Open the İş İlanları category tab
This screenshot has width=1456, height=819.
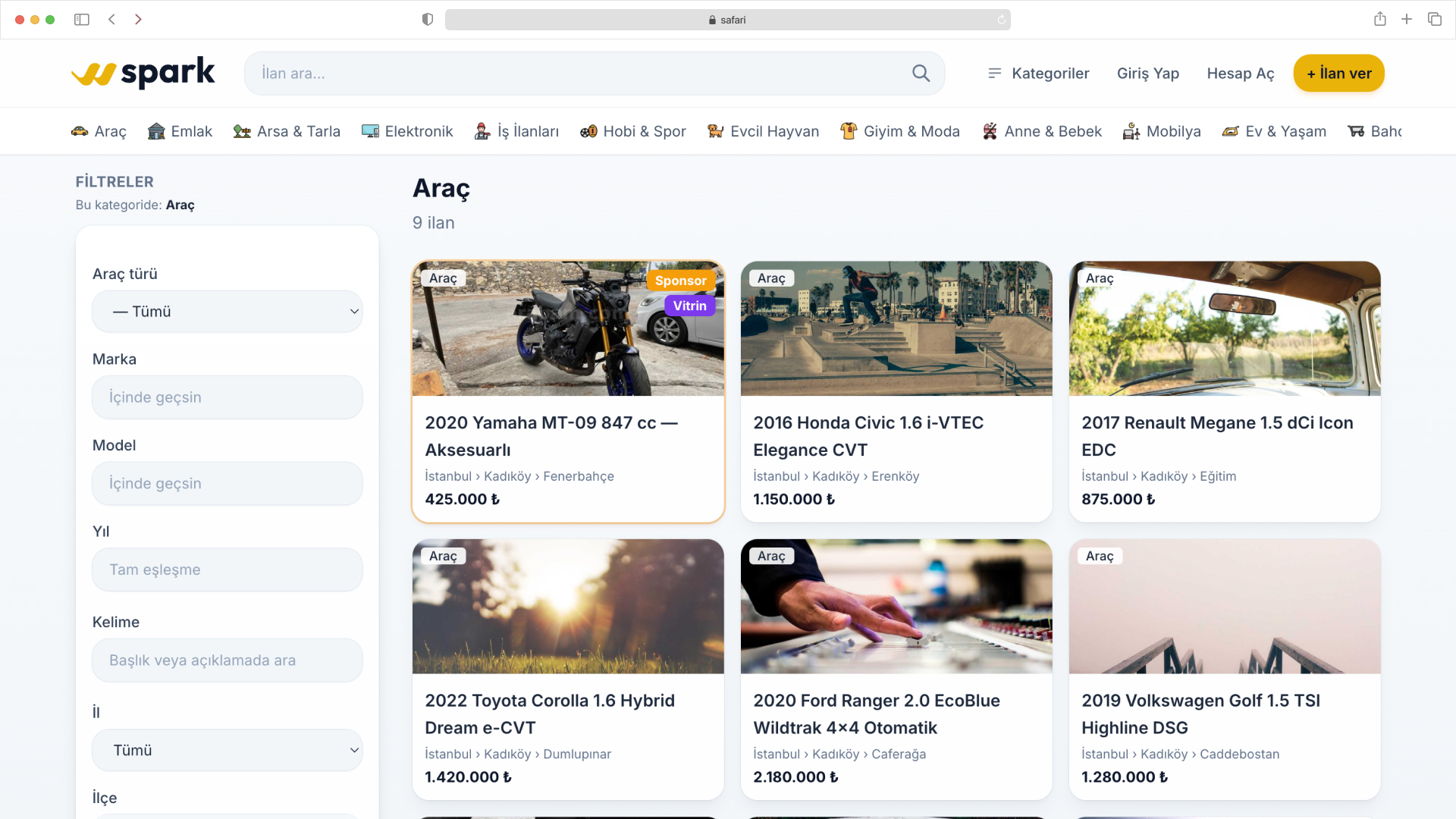click(516, 131)
